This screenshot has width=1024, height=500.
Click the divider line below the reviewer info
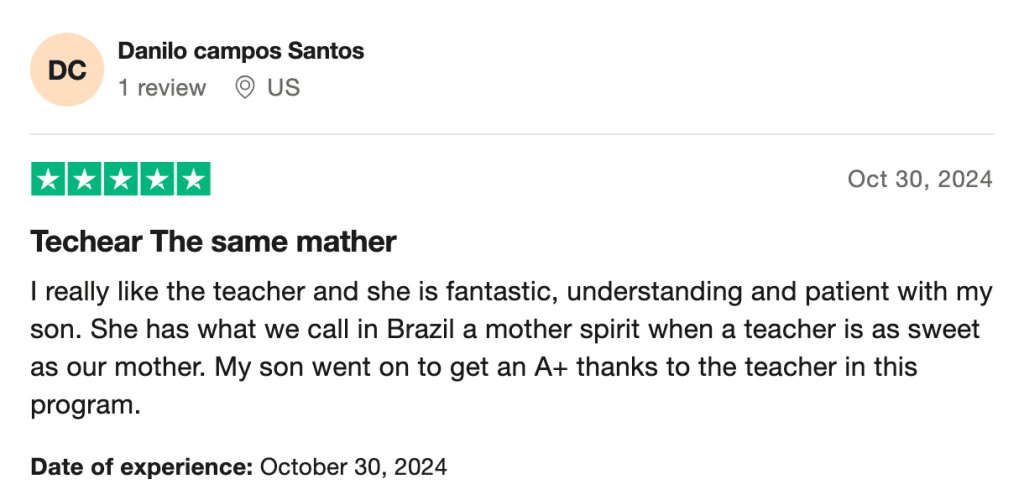(x=511, y=134)
